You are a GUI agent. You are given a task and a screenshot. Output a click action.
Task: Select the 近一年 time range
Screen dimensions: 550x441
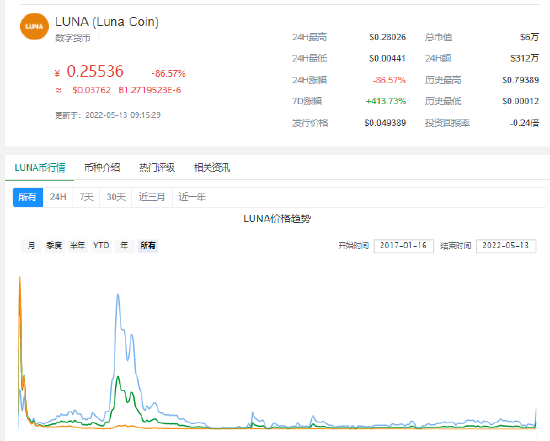click(x=192, y=197)
